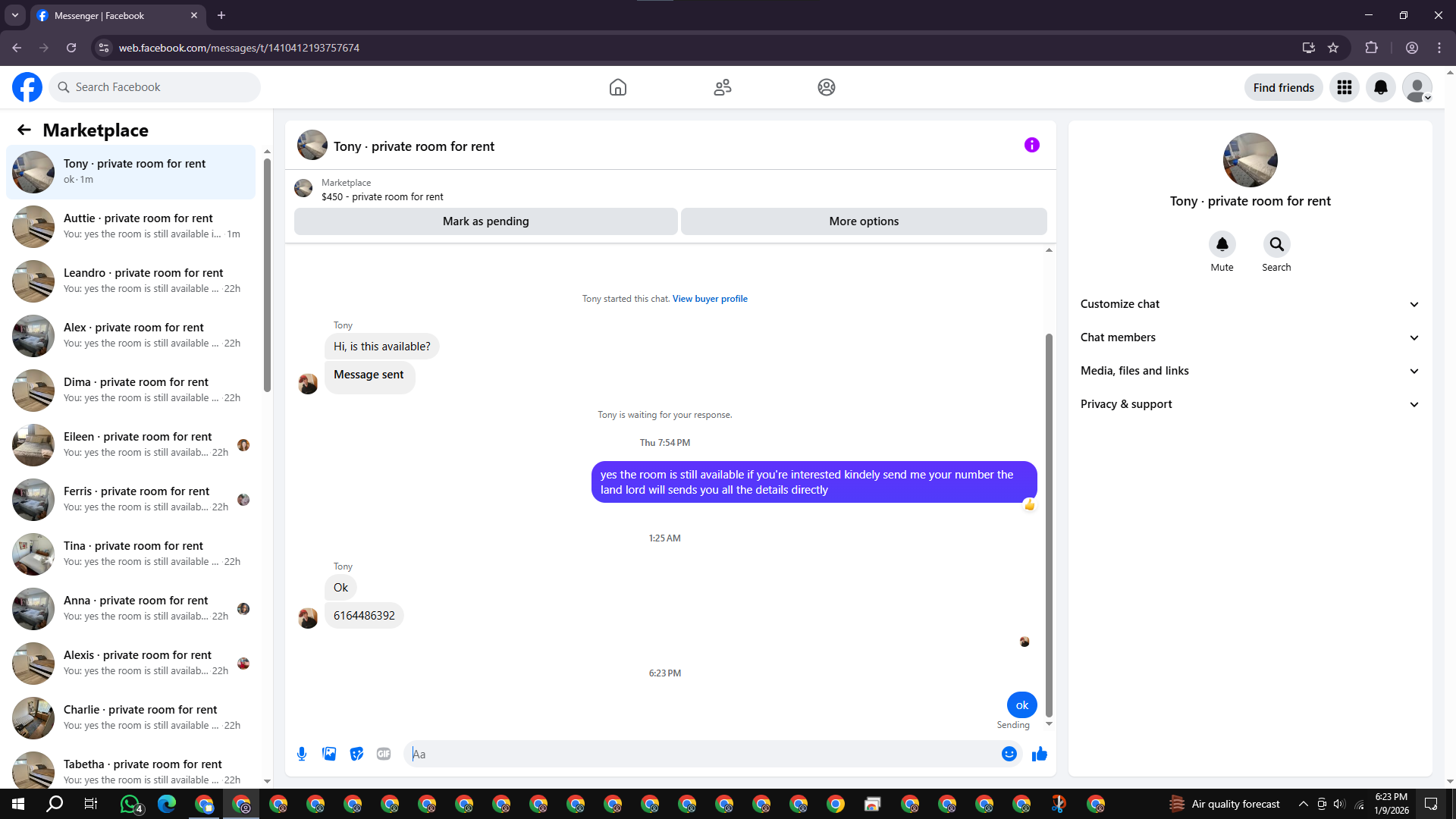The width and height of the screenshot is (1456, 819).
Task: Click the Mark as pending button
Action: pyautogui.click(x=485, y=221)
